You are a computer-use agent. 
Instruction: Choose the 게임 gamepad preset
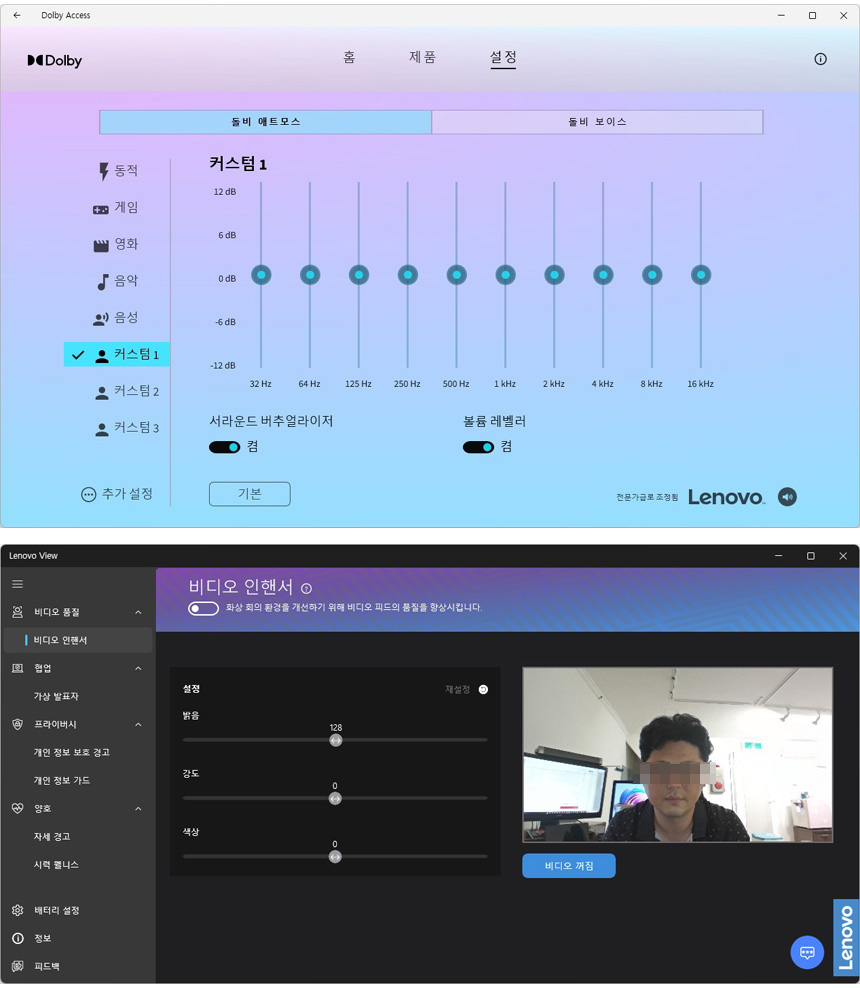[116, 207]
